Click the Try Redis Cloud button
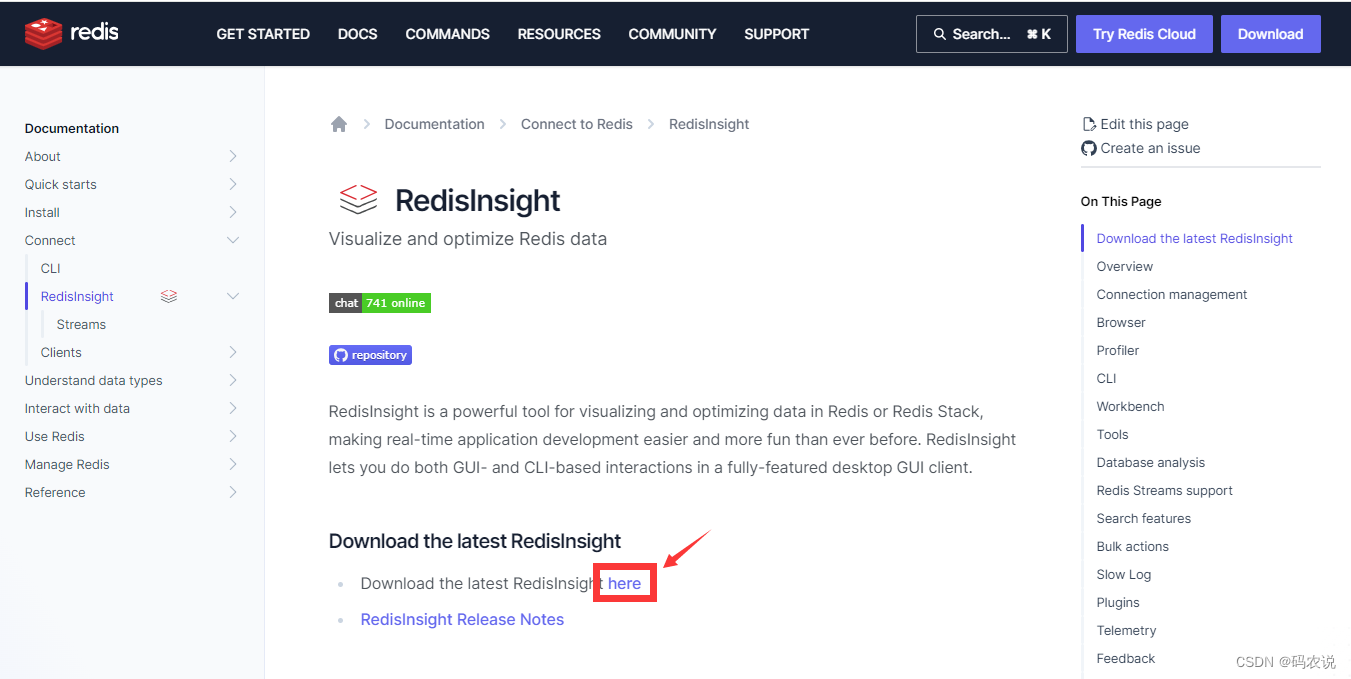Image resolution: width=1351 pixels, height=679 pixels. tap(1144, 34)
